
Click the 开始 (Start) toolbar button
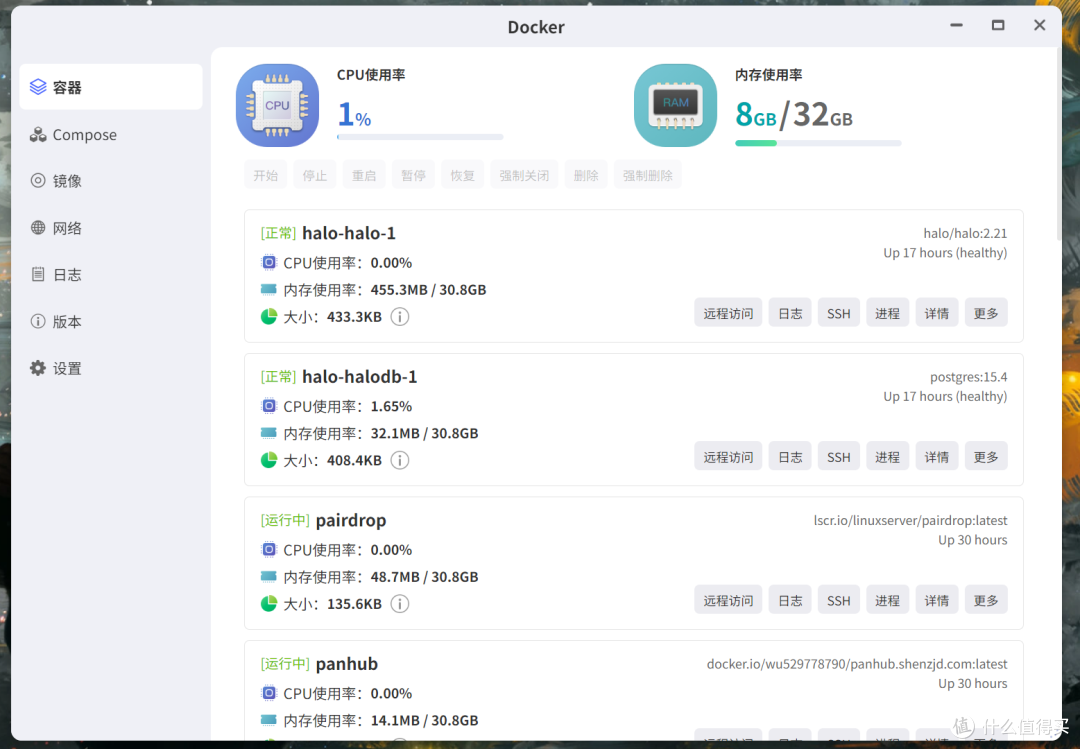[x=265, y=175]
